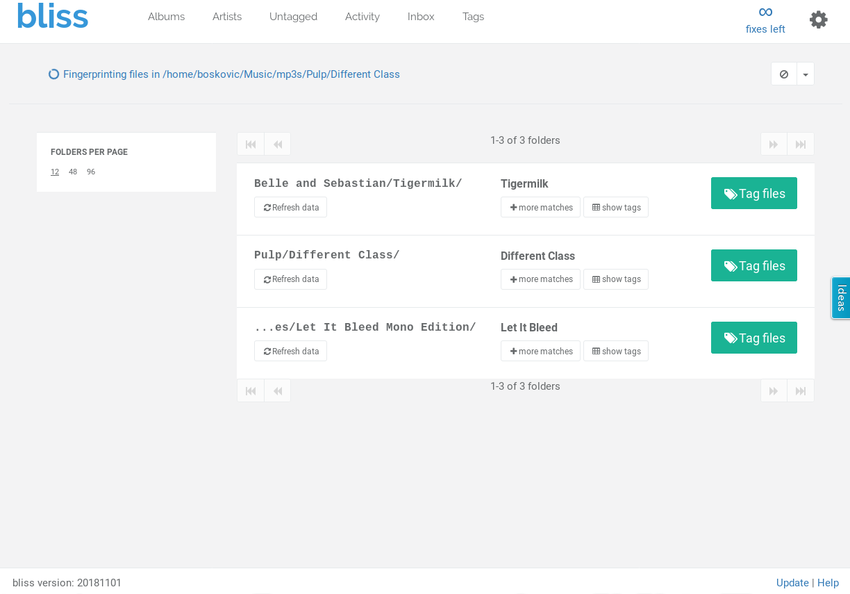Select 96 folders per page
Screen dimensions: 850x594
(91, 172)
